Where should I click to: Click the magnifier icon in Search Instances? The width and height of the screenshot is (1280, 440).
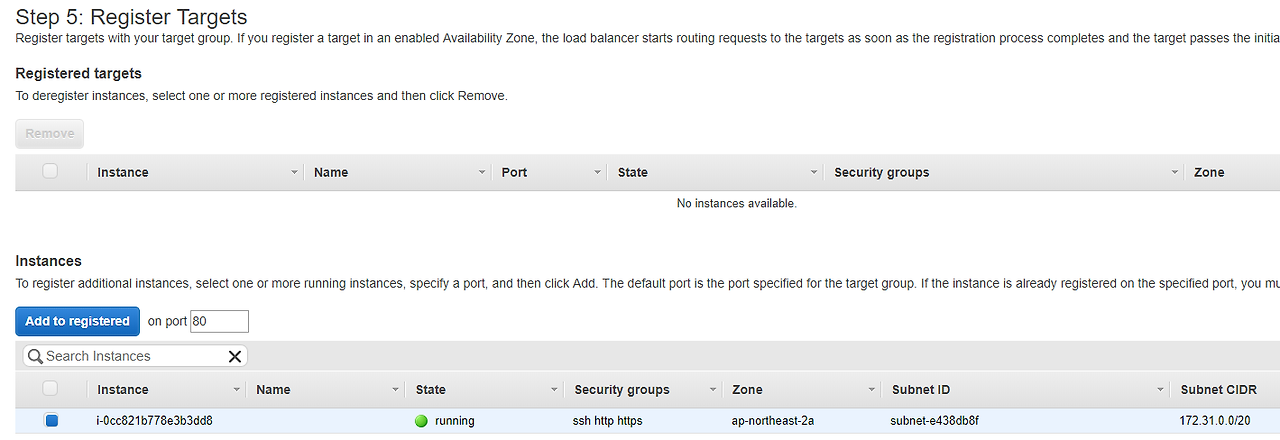(x=35, y=356)
